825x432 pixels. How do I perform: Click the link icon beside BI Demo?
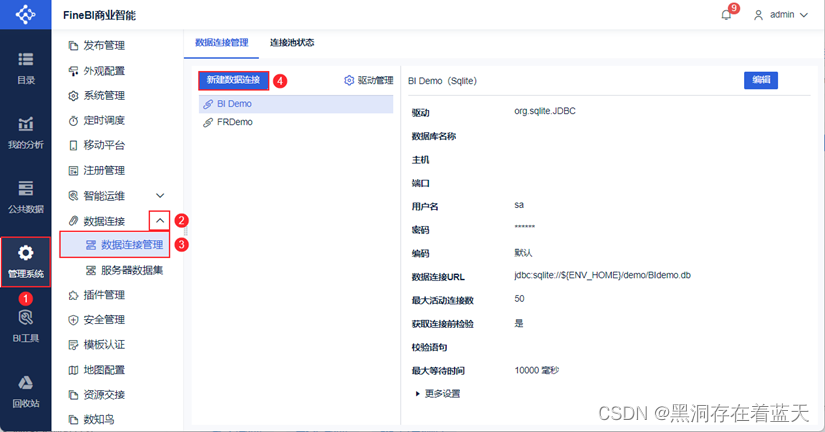click(208, 104)
